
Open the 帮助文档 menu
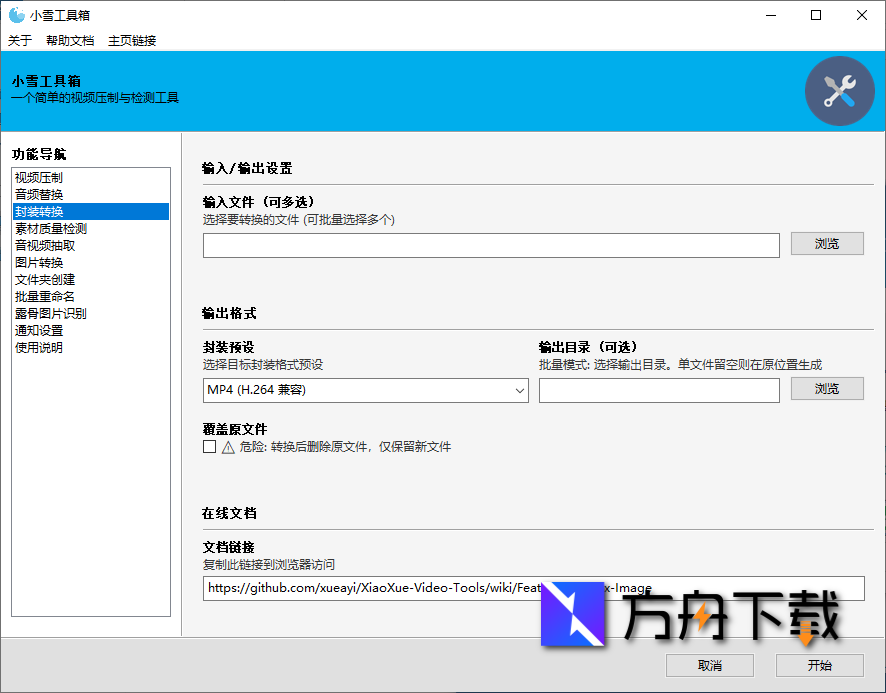point(68,40)
